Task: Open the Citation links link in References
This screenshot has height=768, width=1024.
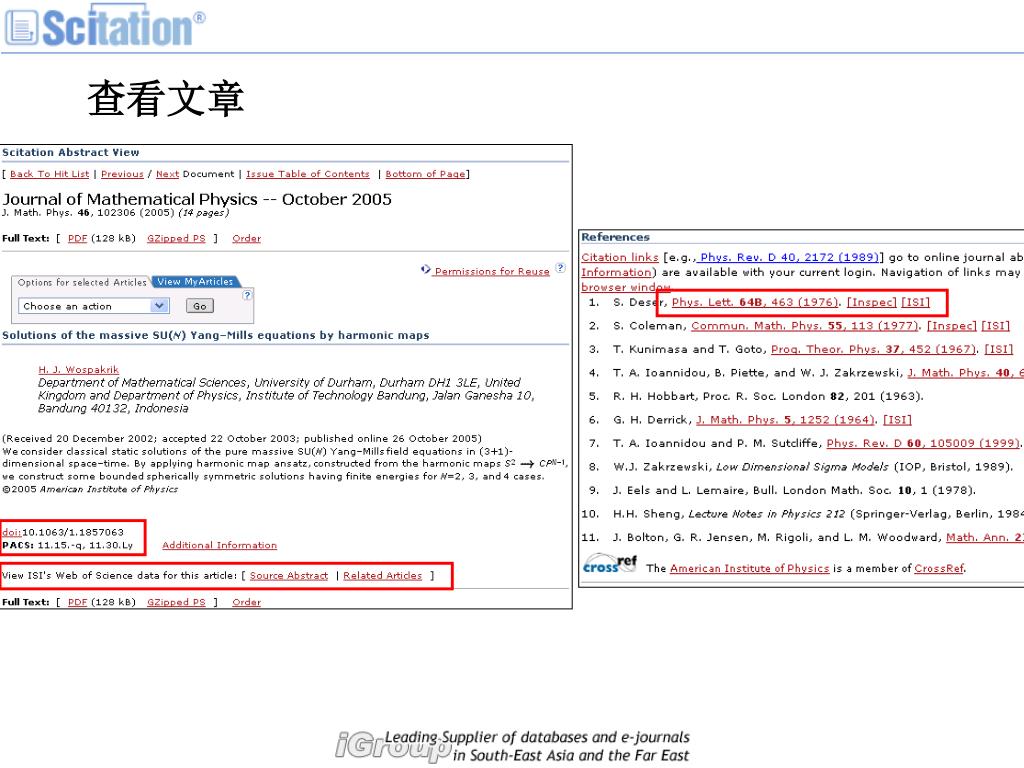Action: (620, 257)
